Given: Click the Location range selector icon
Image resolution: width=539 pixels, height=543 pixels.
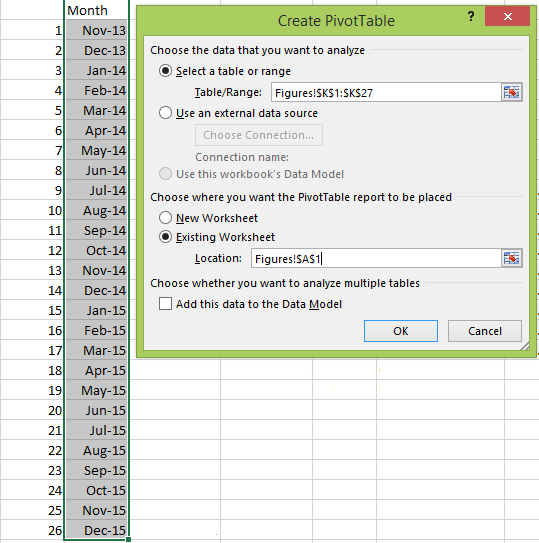Looking at the screenshot, I should [511, 258].
